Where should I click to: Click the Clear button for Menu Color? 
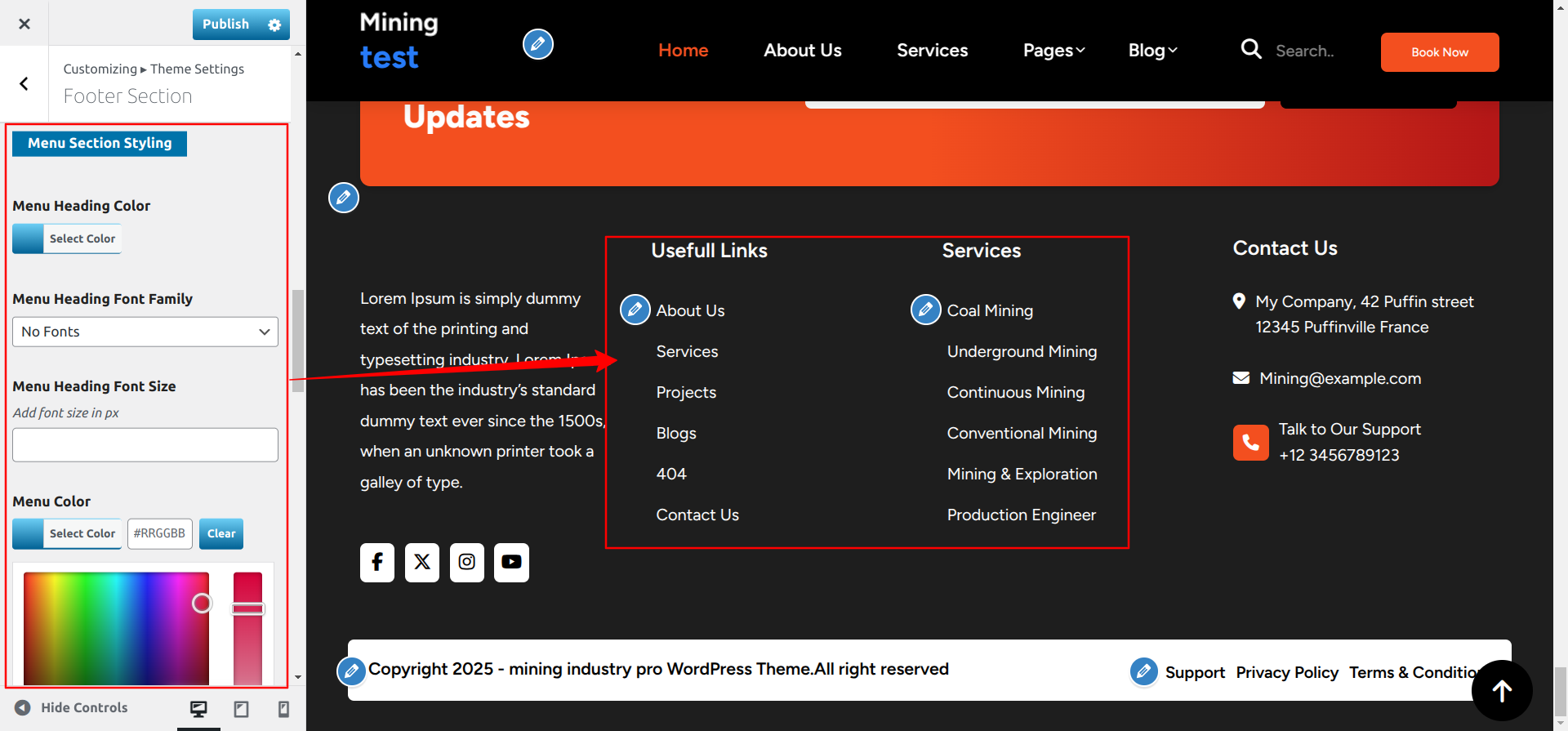coord(220,533)
